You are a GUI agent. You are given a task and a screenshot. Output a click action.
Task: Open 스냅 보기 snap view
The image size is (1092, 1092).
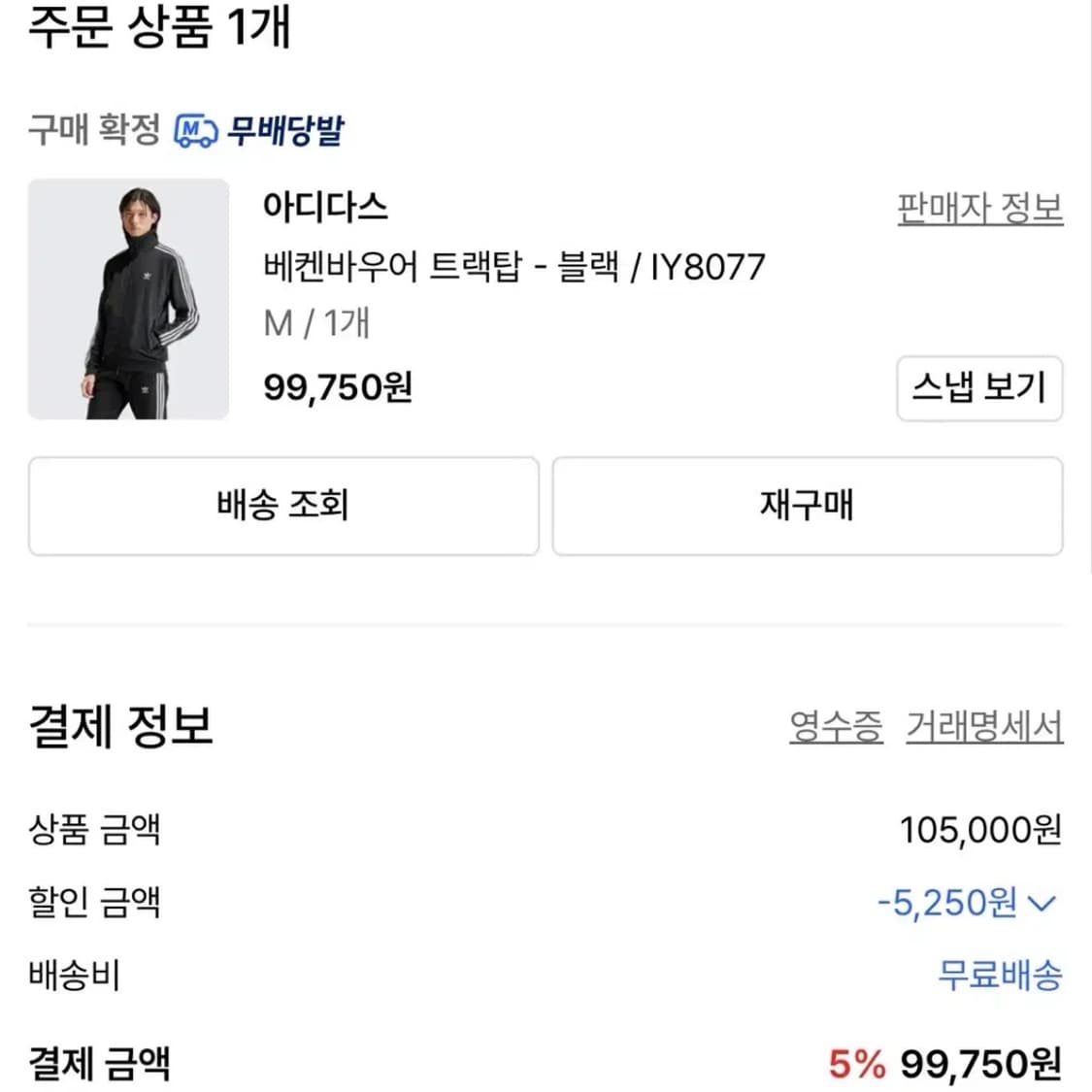click(978, 387)
